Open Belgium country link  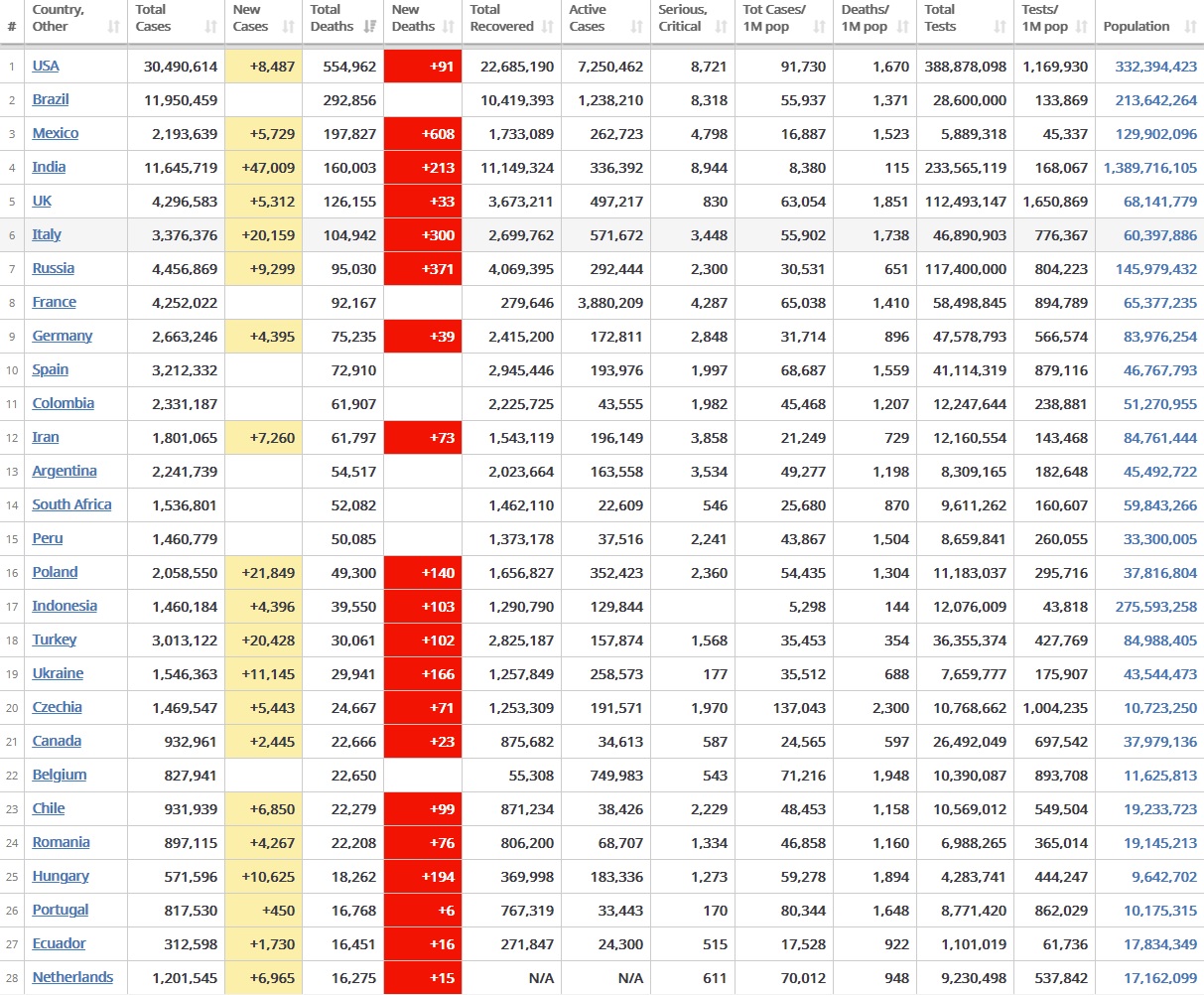pos(60,775)
